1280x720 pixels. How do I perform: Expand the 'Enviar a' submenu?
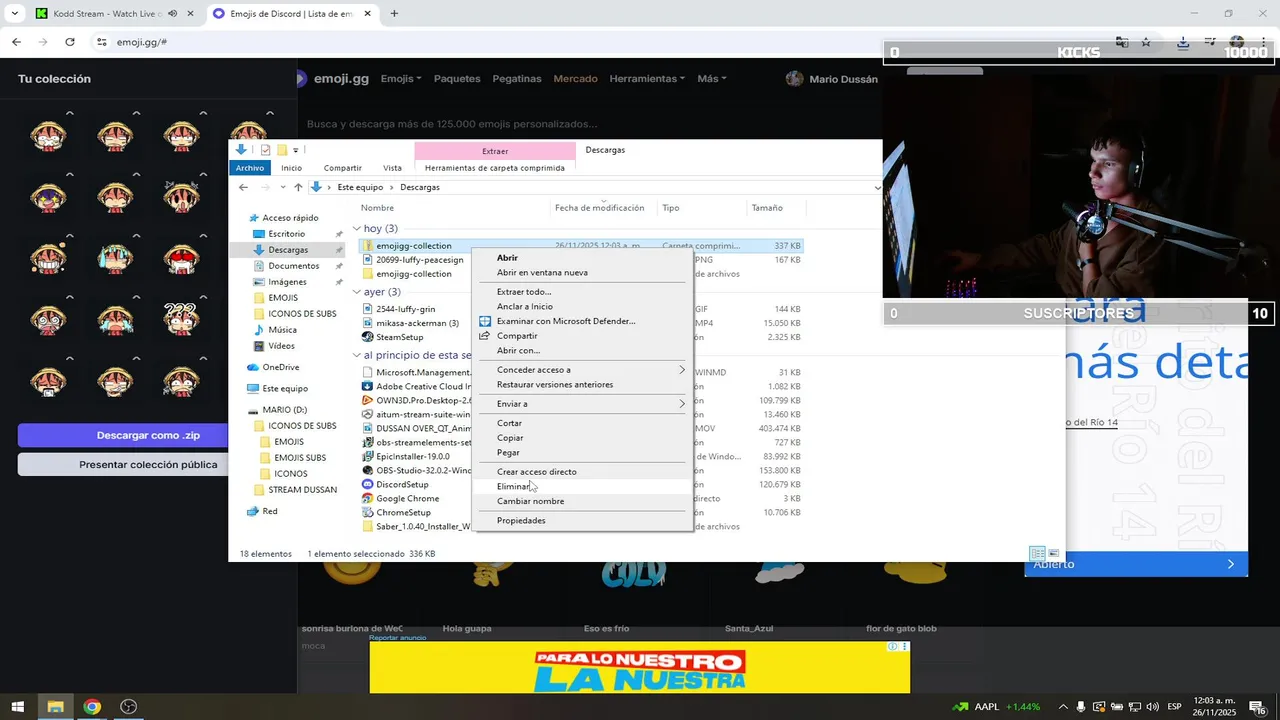coord(582,404)
